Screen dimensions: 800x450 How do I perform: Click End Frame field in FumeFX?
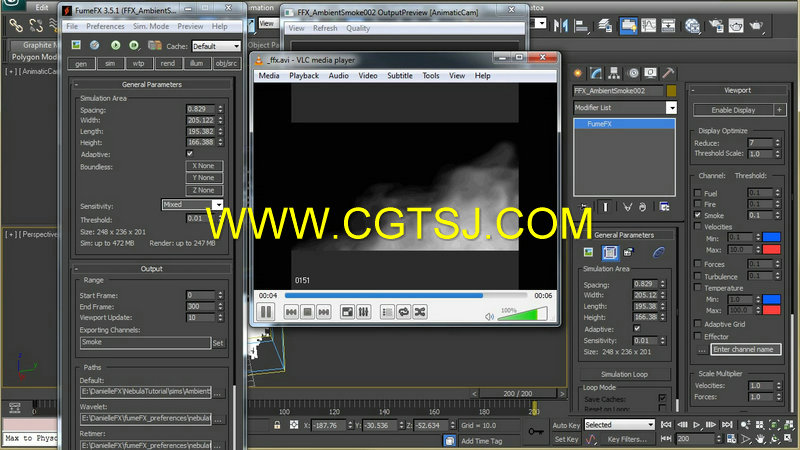tap(201, 306)
